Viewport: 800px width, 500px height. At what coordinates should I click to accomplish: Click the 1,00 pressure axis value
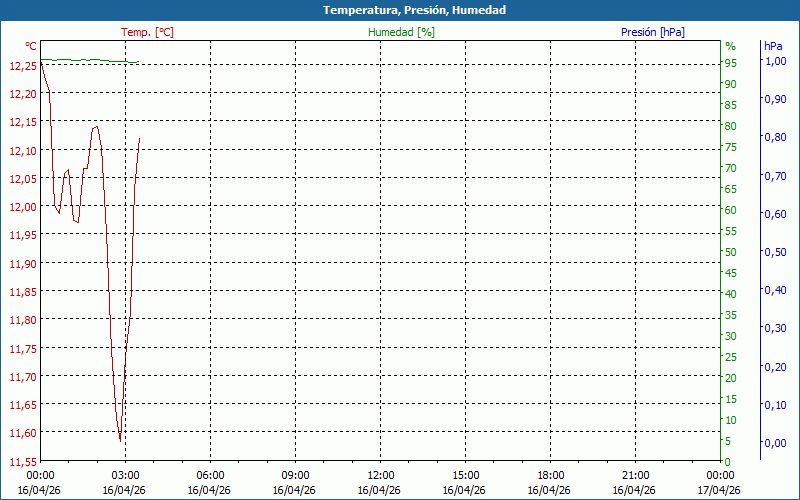coord(774,61)
